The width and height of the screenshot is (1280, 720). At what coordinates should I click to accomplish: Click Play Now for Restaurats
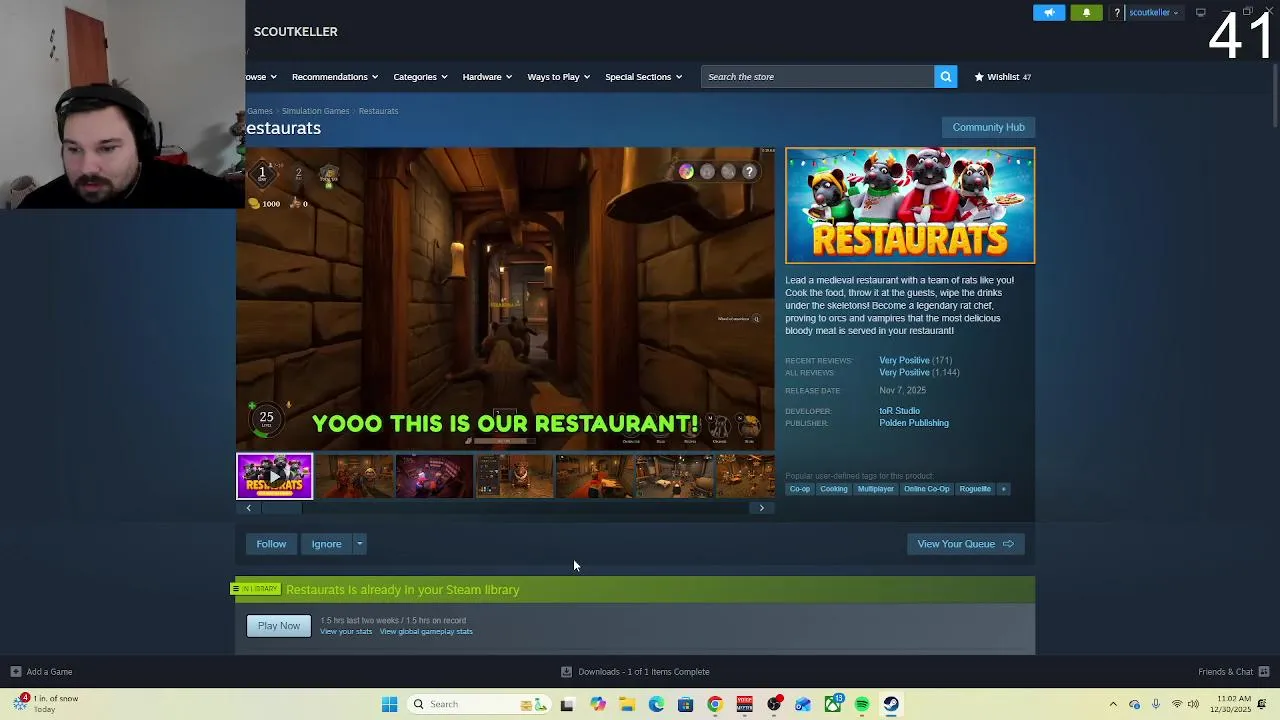pyautogui.click(x=279, y=626)
